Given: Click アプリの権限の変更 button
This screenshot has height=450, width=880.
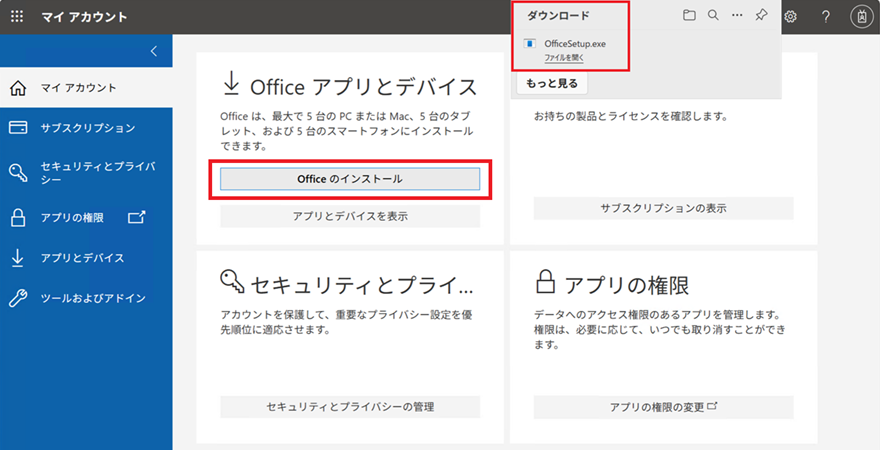Looking at the screenshot, I should 663,407.
